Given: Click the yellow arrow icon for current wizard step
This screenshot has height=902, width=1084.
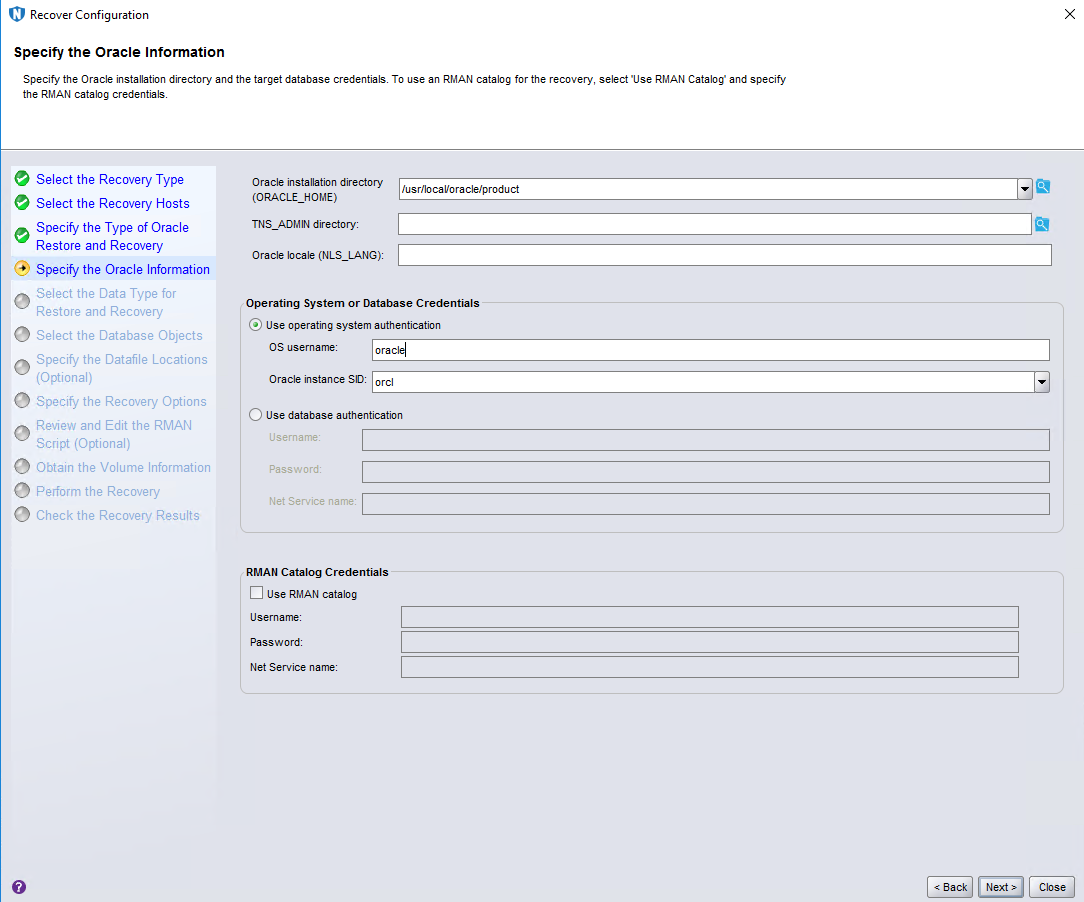Looking at the screenshot, I should pyautogui.click(x=22, y=269).
